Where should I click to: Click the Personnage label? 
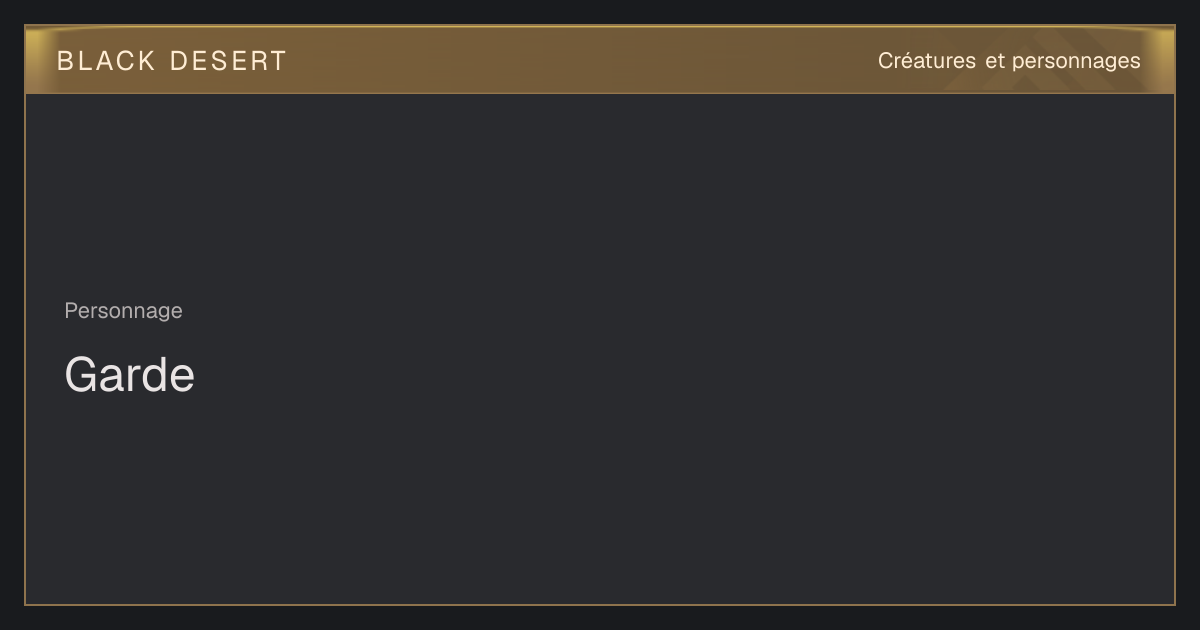123,311
